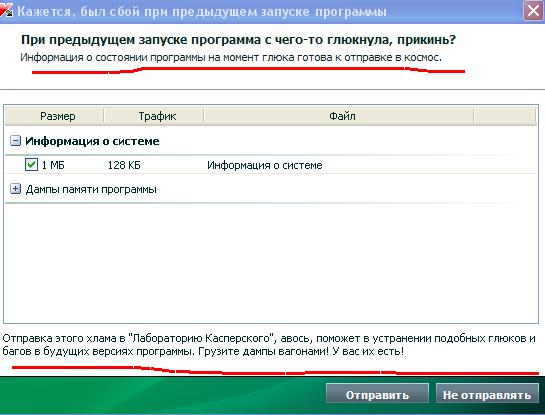The image size is (545, 415).
Task: Close the crash report dialog
Action: coord(533,11)
